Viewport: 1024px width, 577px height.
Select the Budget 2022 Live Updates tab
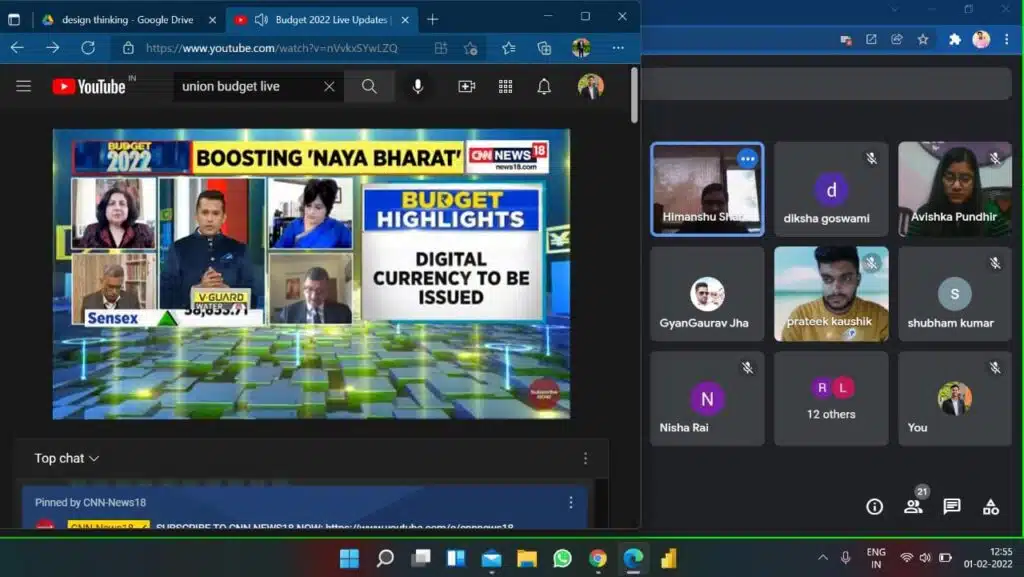tap(320, 19)
